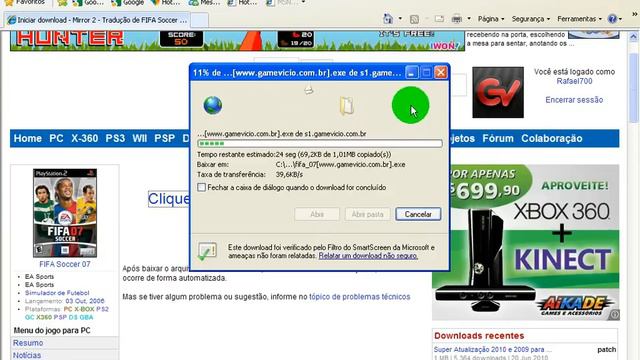The image size is (640, 360).
Task: Click the scrollbar up arrow
Action: [x=633, y=37]
